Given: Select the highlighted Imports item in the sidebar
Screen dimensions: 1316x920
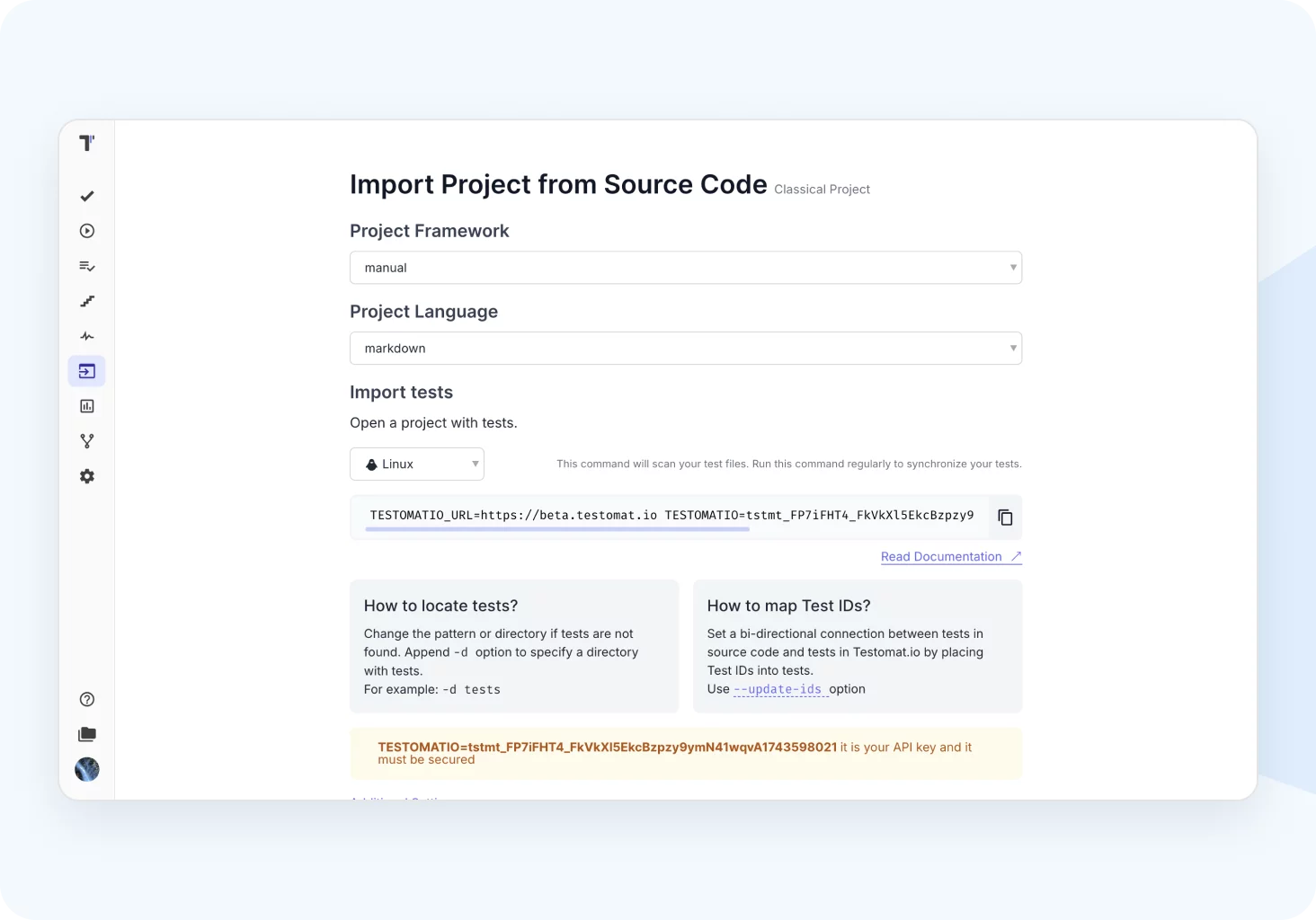Looking at the screenshot, I should [x=87, y=371].
